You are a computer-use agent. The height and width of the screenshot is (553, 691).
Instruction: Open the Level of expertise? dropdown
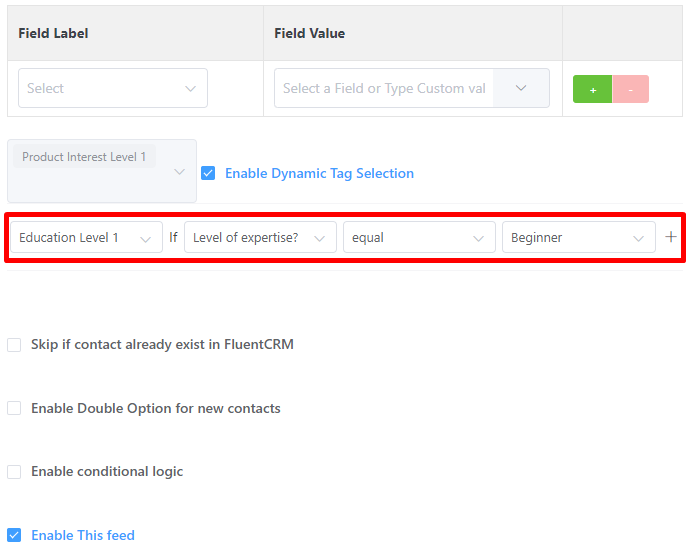[x=260, y=237]
